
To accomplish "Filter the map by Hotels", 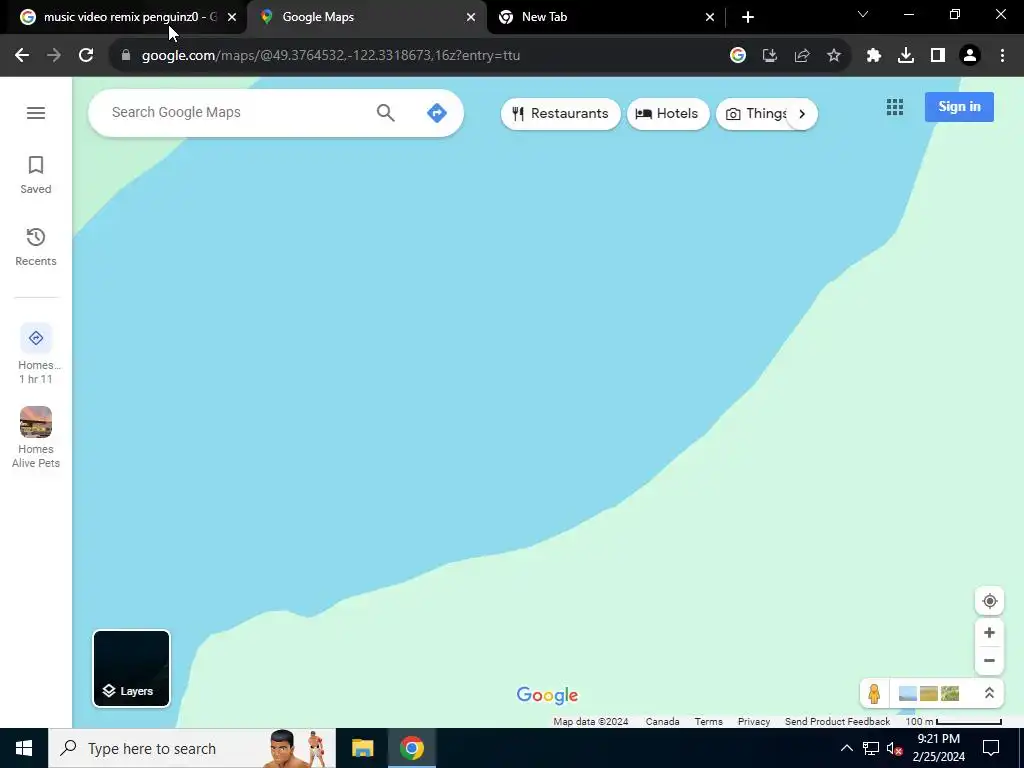I will [667, 114].
